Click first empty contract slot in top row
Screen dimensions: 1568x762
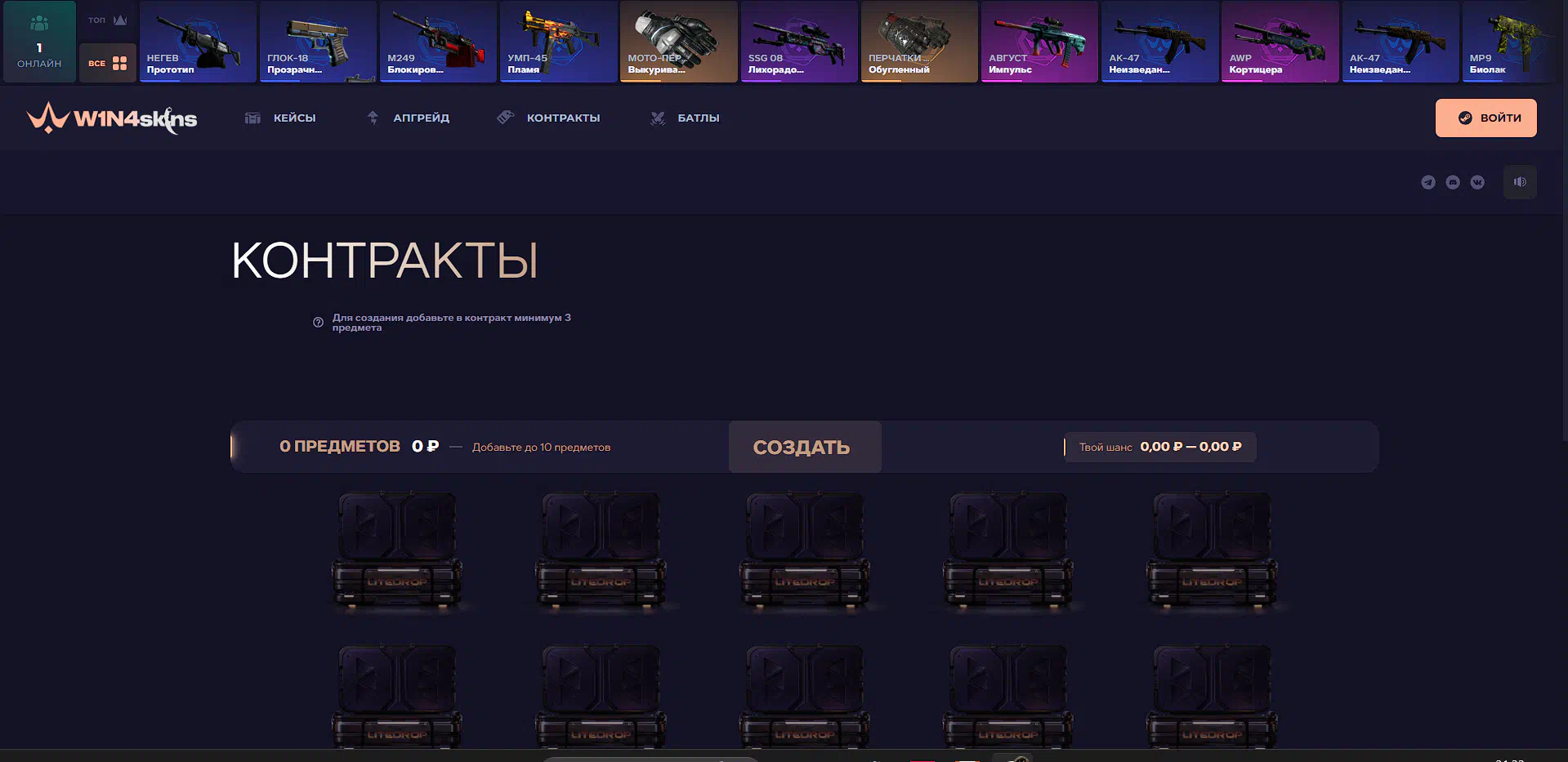[x=397, y=551]
